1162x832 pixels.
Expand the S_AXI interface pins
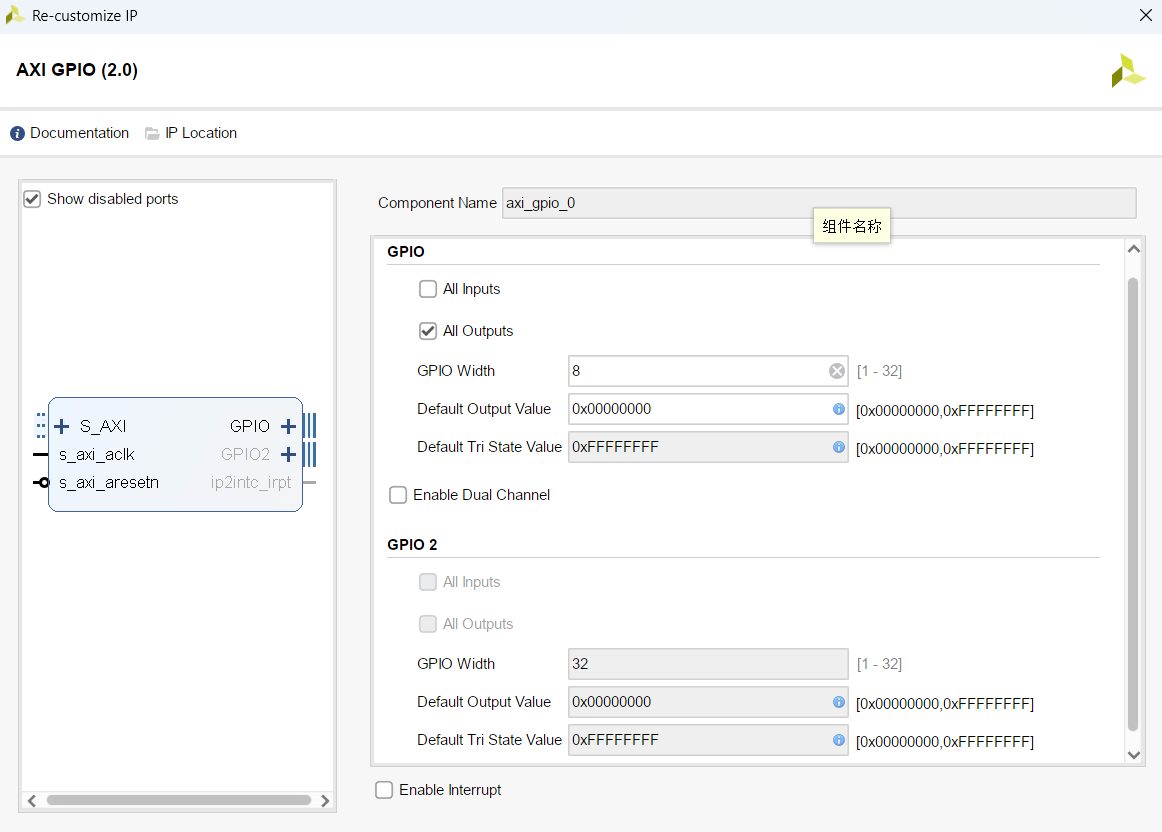tap(62, 425)
